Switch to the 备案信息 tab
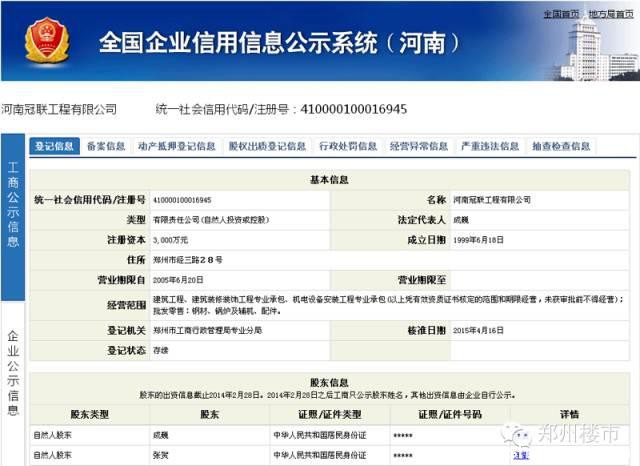 (106, 146)
